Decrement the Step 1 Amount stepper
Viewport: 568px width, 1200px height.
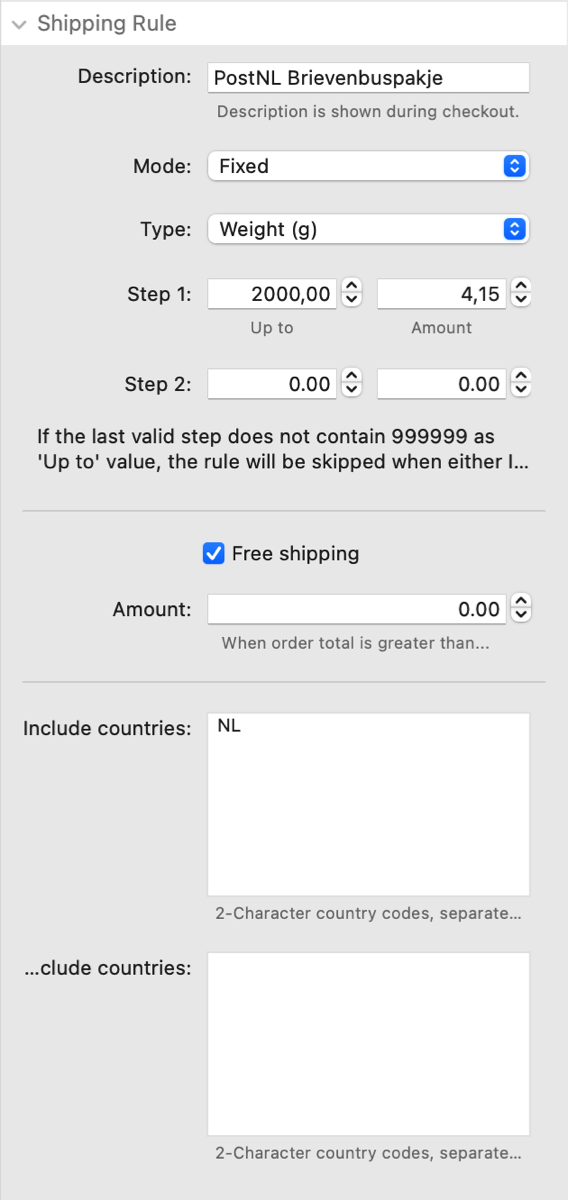coord(520,301)
